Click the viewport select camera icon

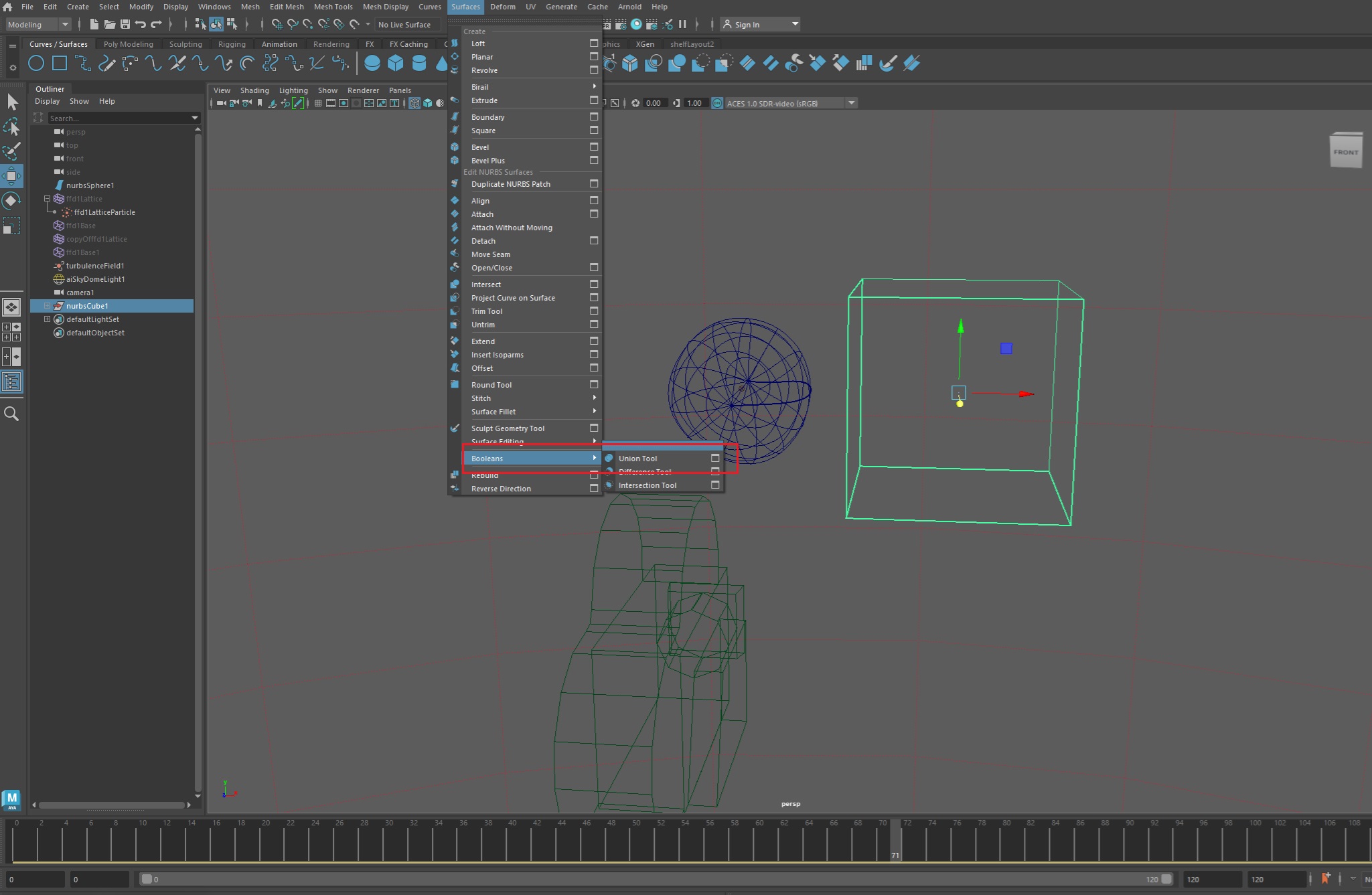(221, 103)
